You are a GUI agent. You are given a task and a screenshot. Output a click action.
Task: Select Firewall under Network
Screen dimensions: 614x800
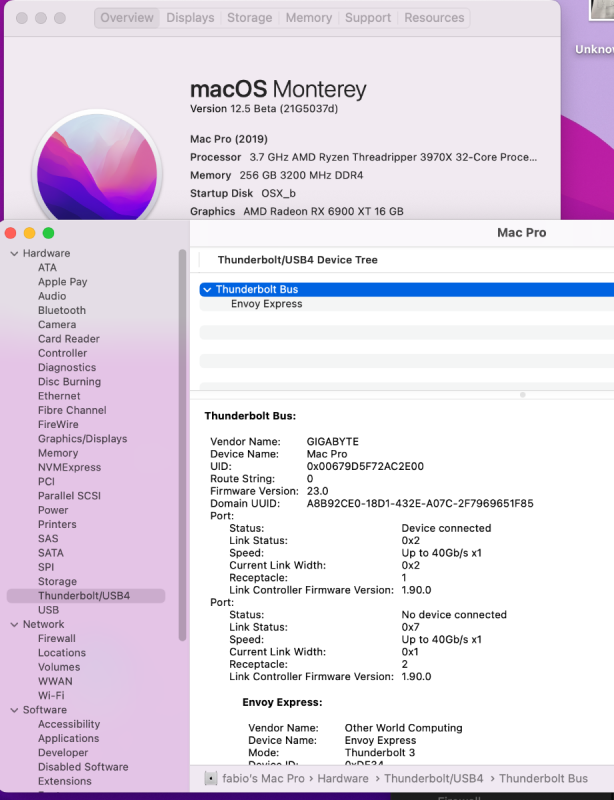point(57,639)
